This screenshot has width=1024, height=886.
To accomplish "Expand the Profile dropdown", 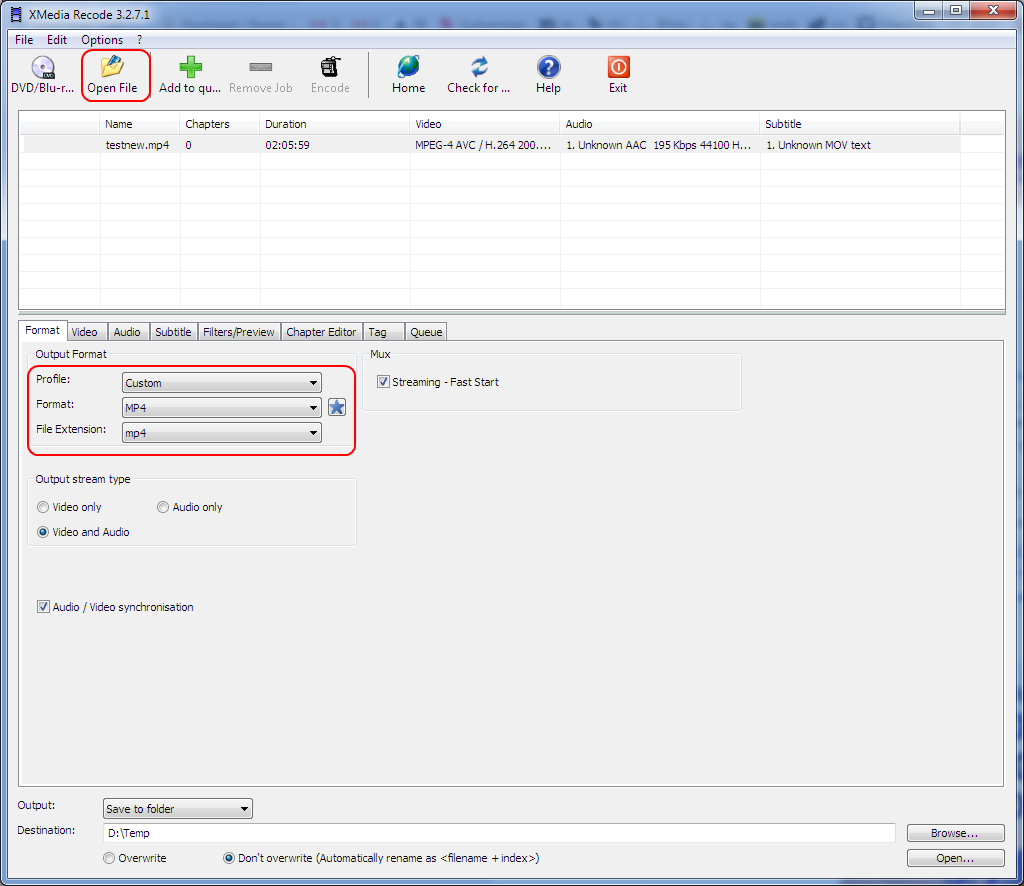I will [221, 383].
